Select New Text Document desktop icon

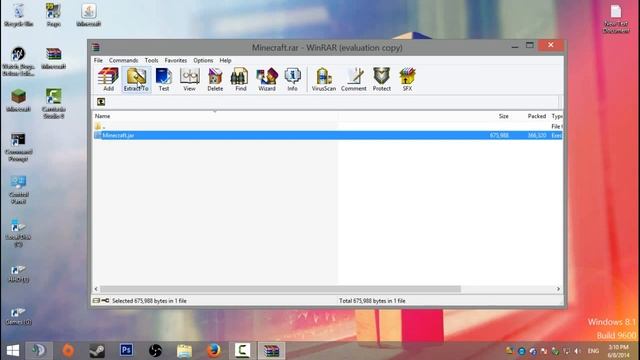[616, 19]
